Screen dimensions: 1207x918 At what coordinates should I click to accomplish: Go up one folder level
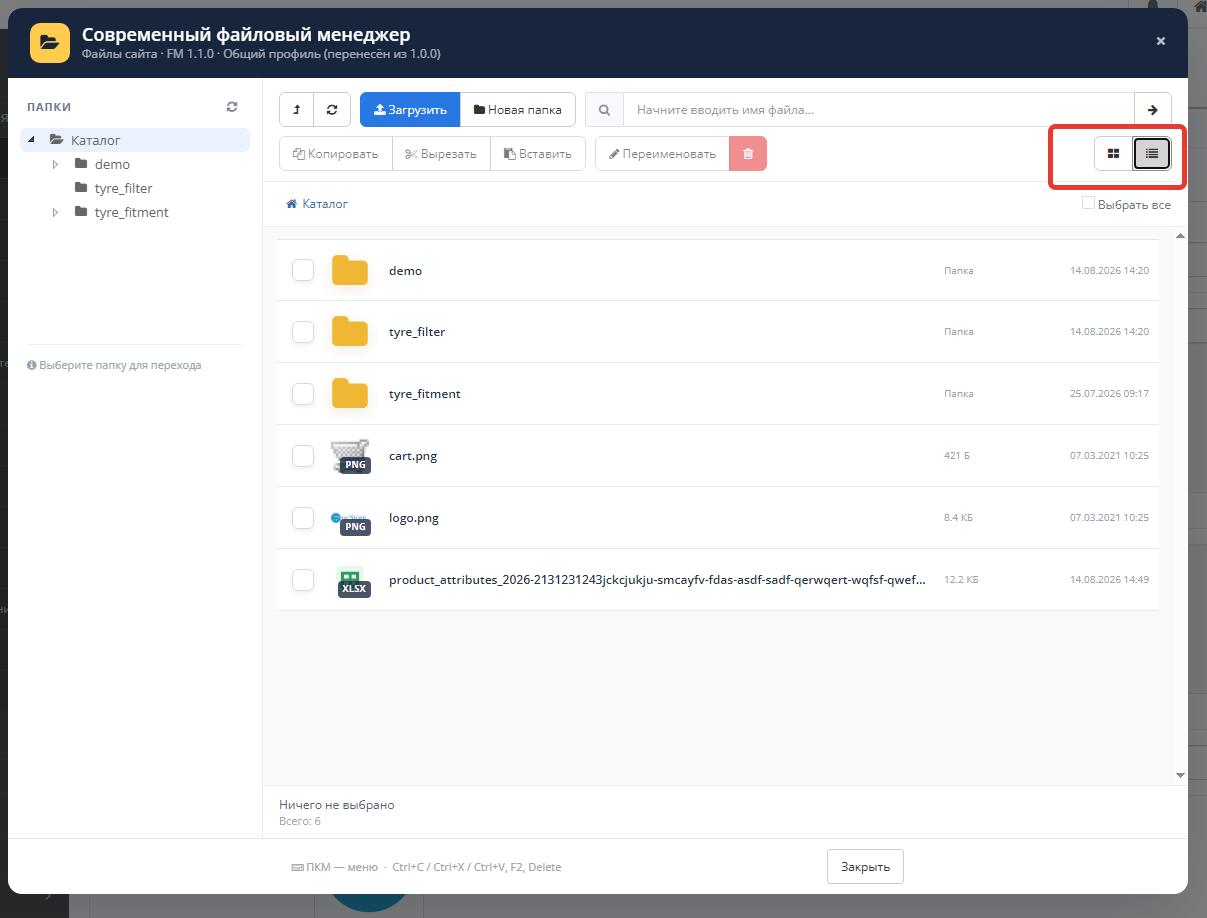[297, 110]
